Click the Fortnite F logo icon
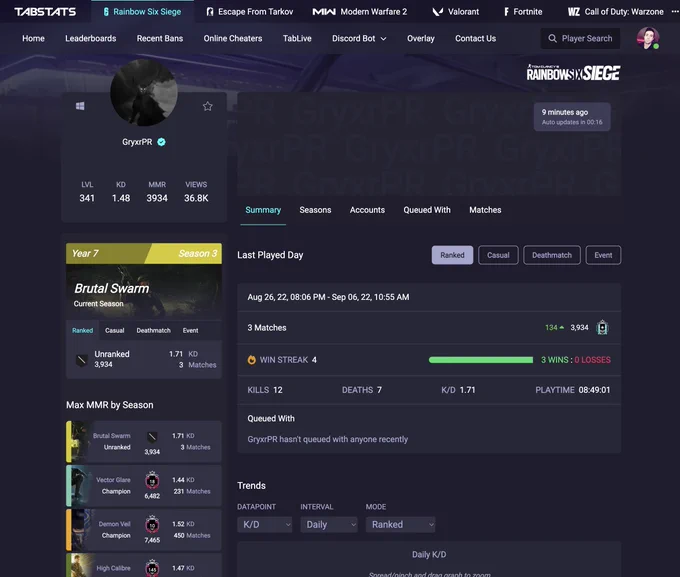 [x=506, y=12]
